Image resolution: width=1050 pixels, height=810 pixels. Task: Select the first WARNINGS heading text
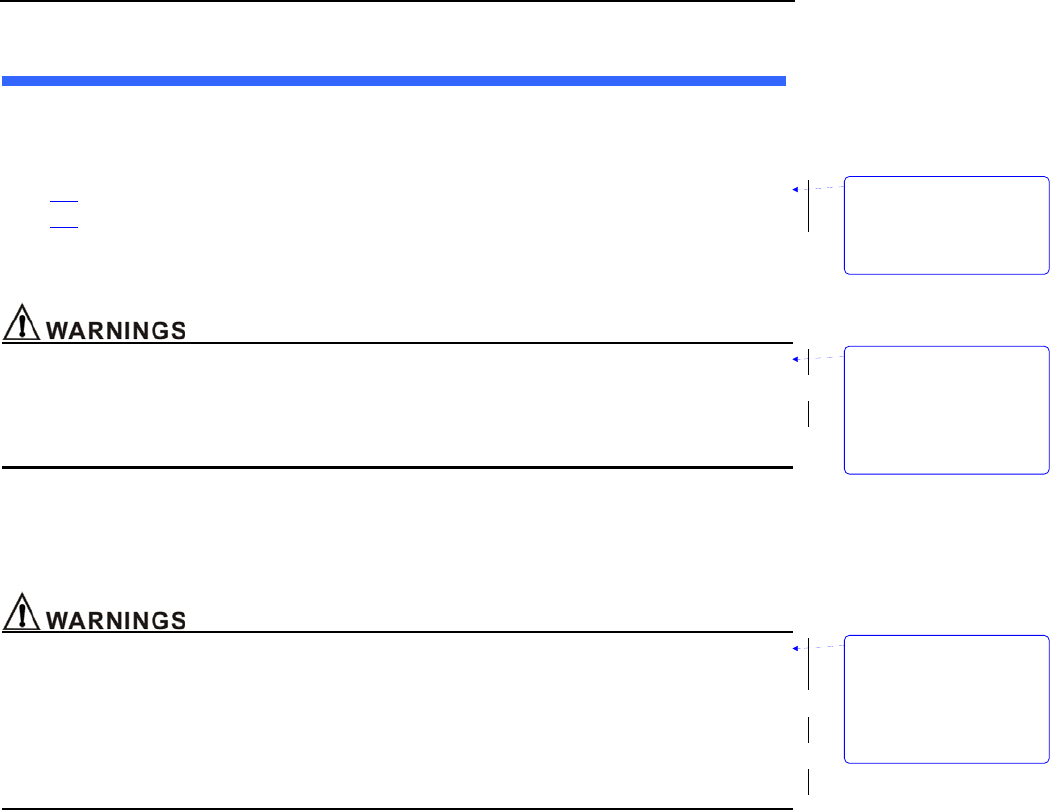[116, 330]
